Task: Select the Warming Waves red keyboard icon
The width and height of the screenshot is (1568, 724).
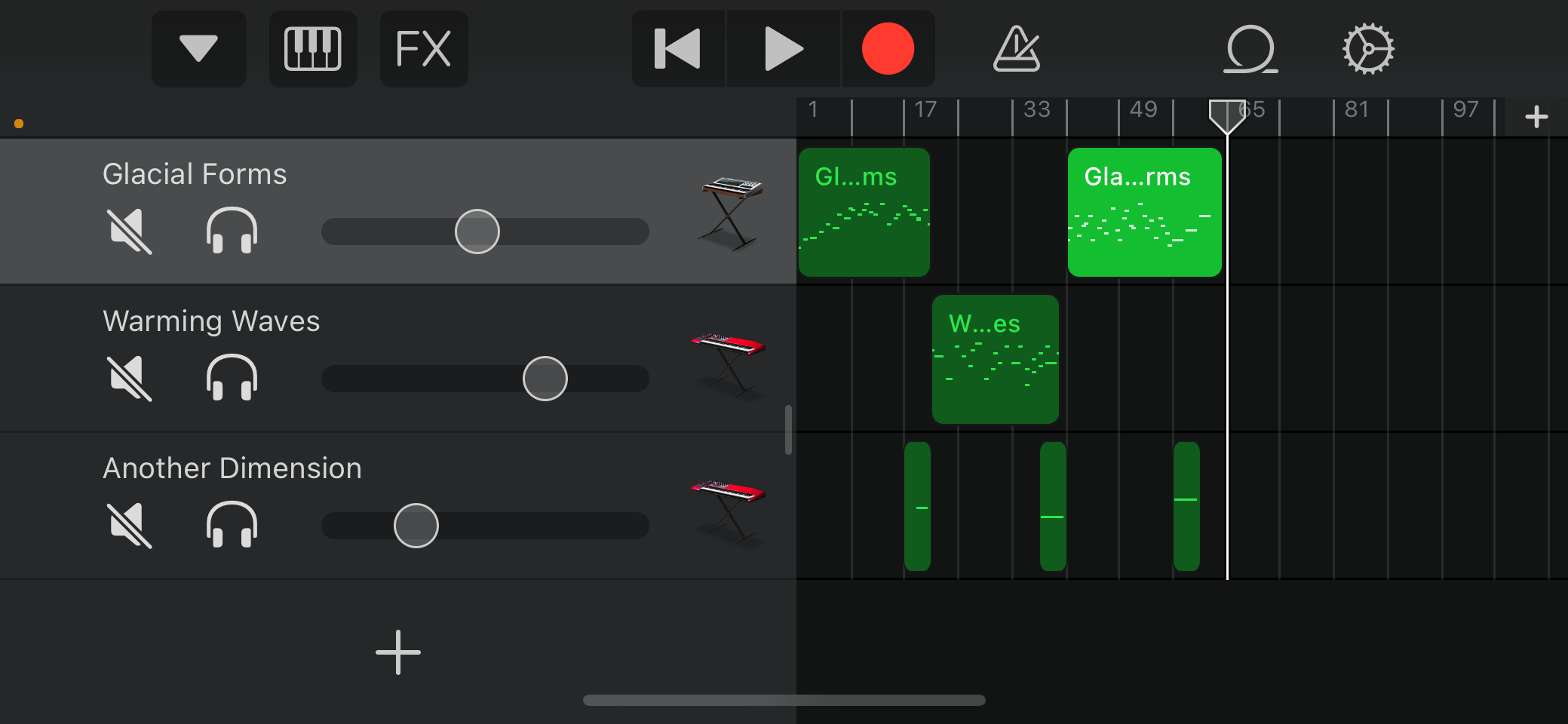Action: tap(728, 364)
